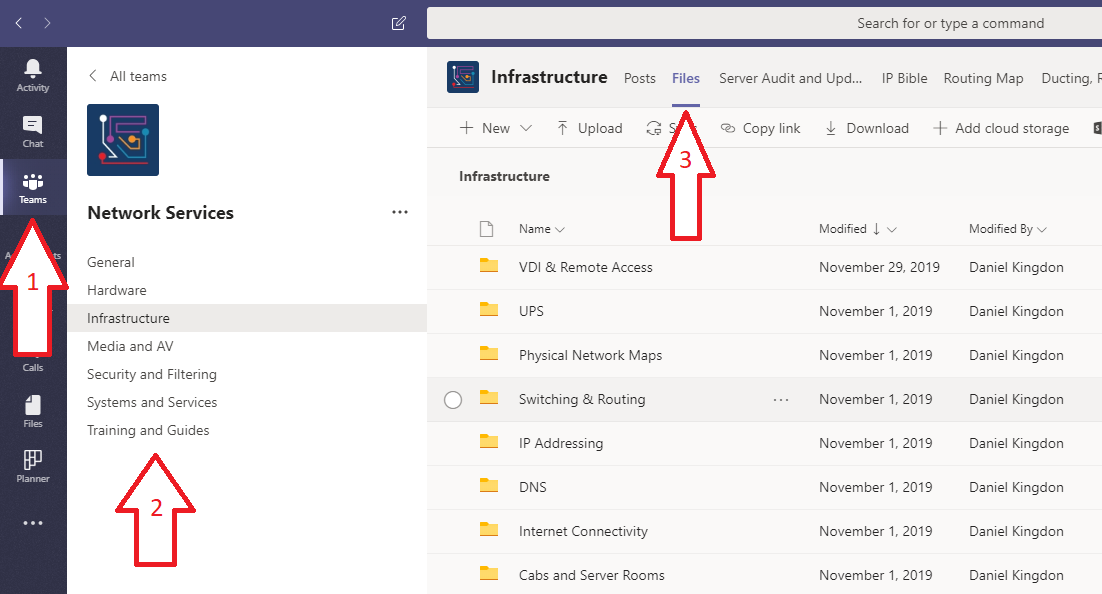The image size is (1102, 594).
Task: Click the November 29, 2019 date cell
Action: (x=879, y=267)
